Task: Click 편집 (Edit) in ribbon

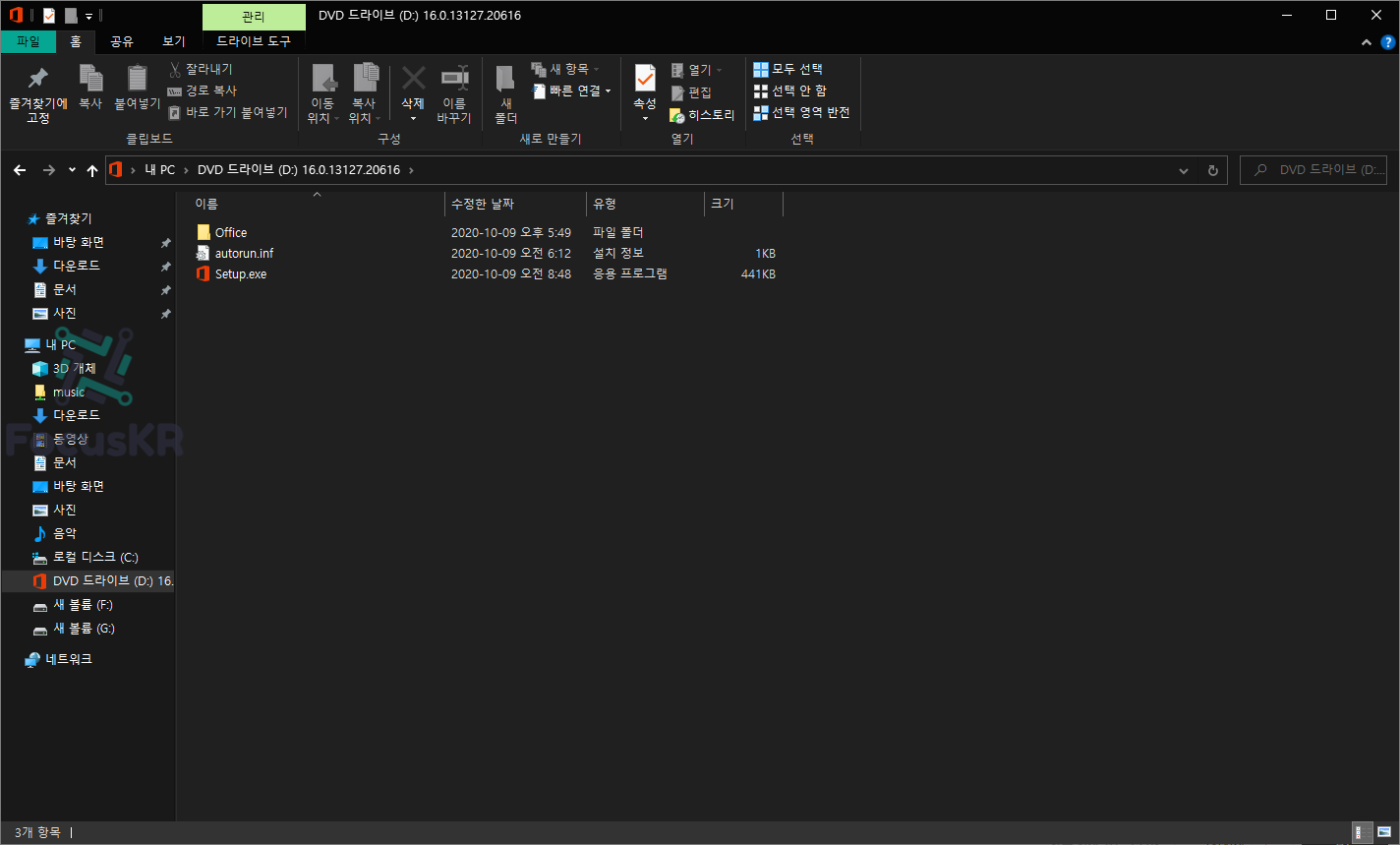Action: (691, 92)
